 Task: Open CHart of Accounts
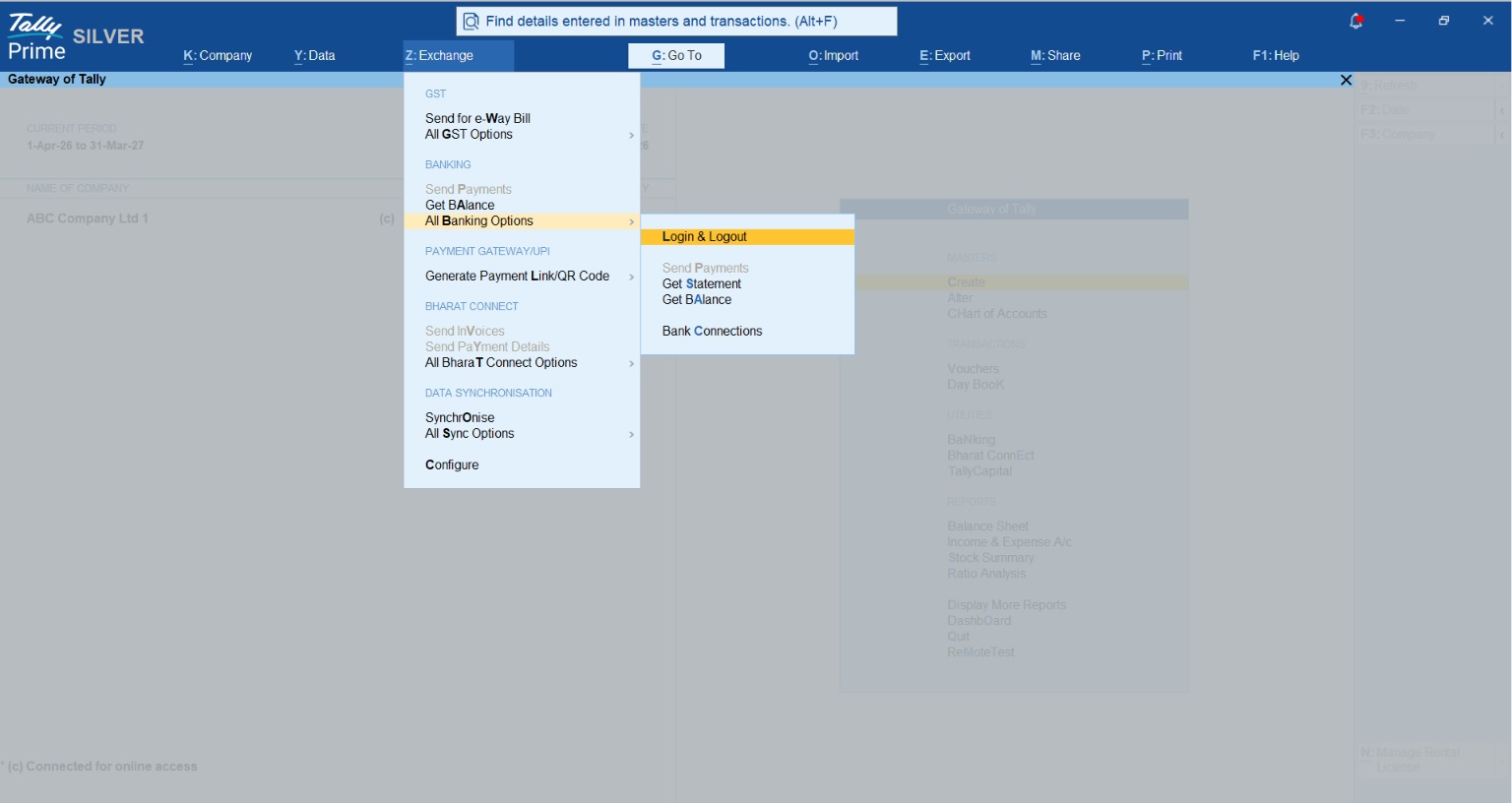point(997,314)
